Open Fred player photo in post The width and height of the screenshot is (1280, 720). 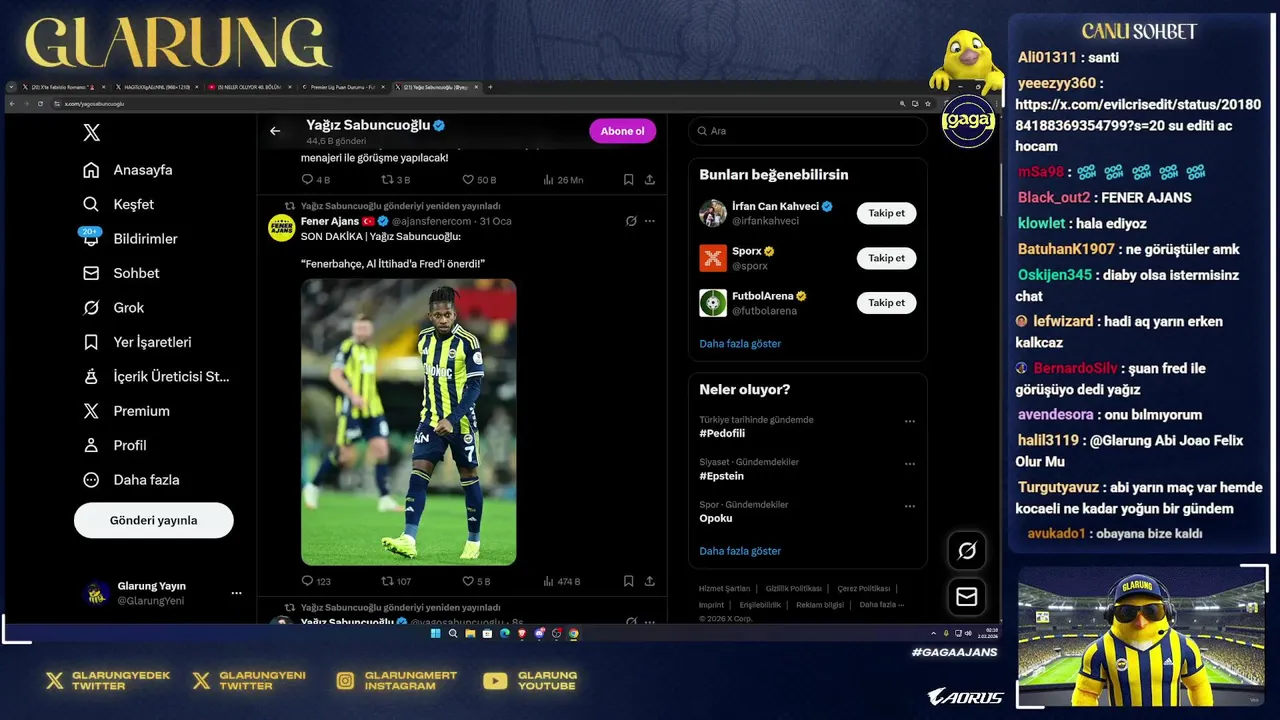tap(409, 422)
